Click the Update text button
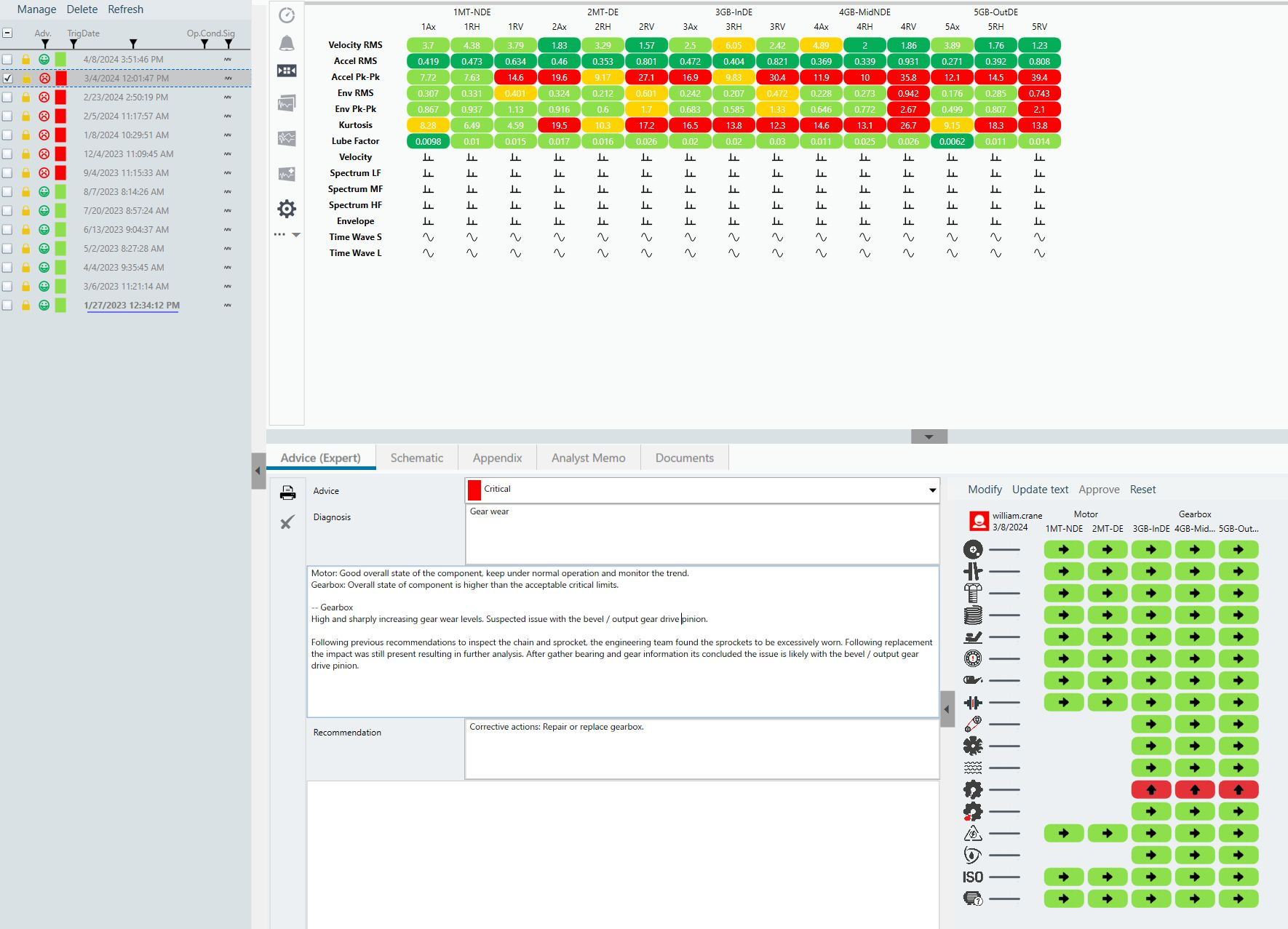This screenshot has height=929, width=1288. pos(1040,490)
